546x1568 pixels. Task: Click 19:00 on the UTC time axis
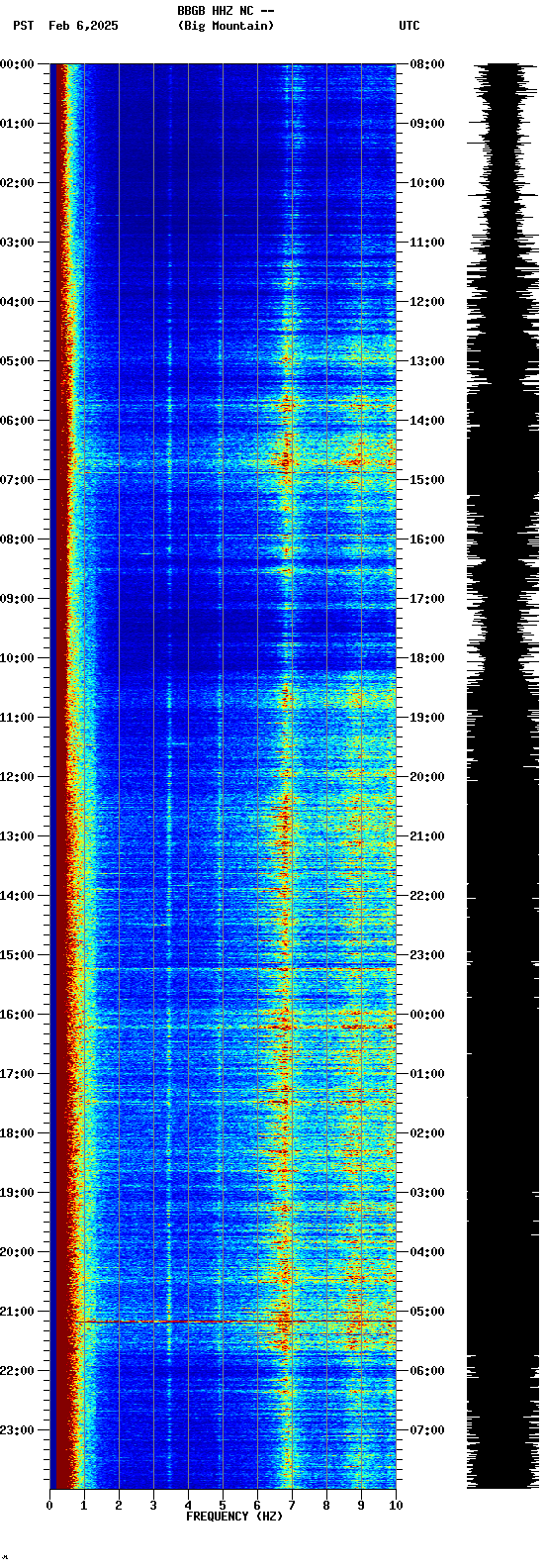point(426,718)
